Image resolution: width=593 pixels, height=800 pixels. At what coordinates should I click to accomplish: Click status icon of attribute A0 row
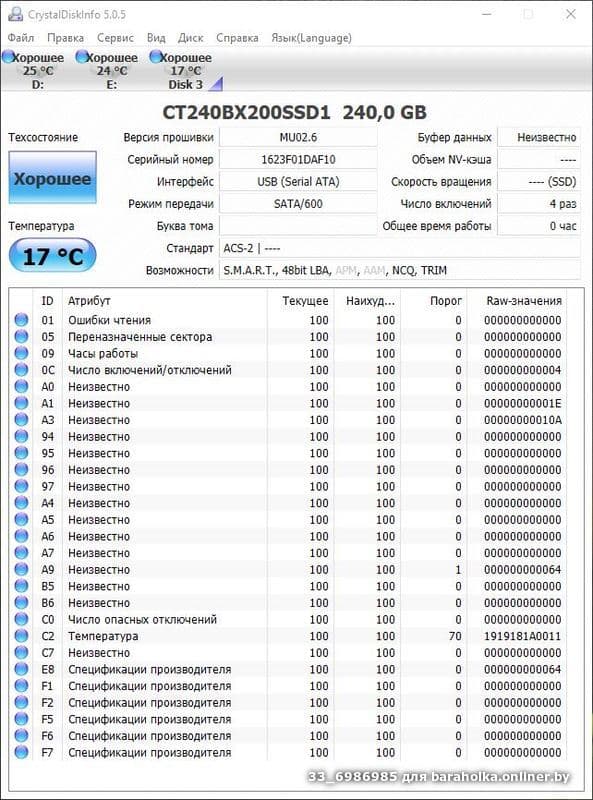click(x=21, y=386)
